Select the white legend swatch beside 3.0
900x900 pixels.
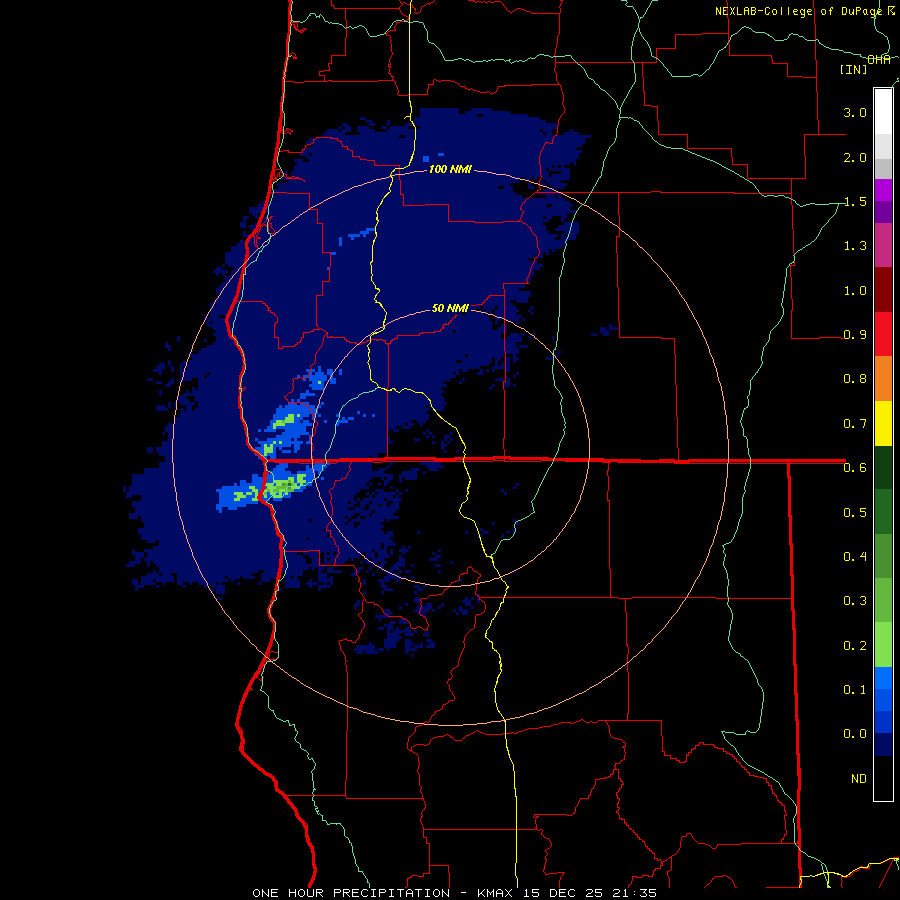[x=883, y=112]
